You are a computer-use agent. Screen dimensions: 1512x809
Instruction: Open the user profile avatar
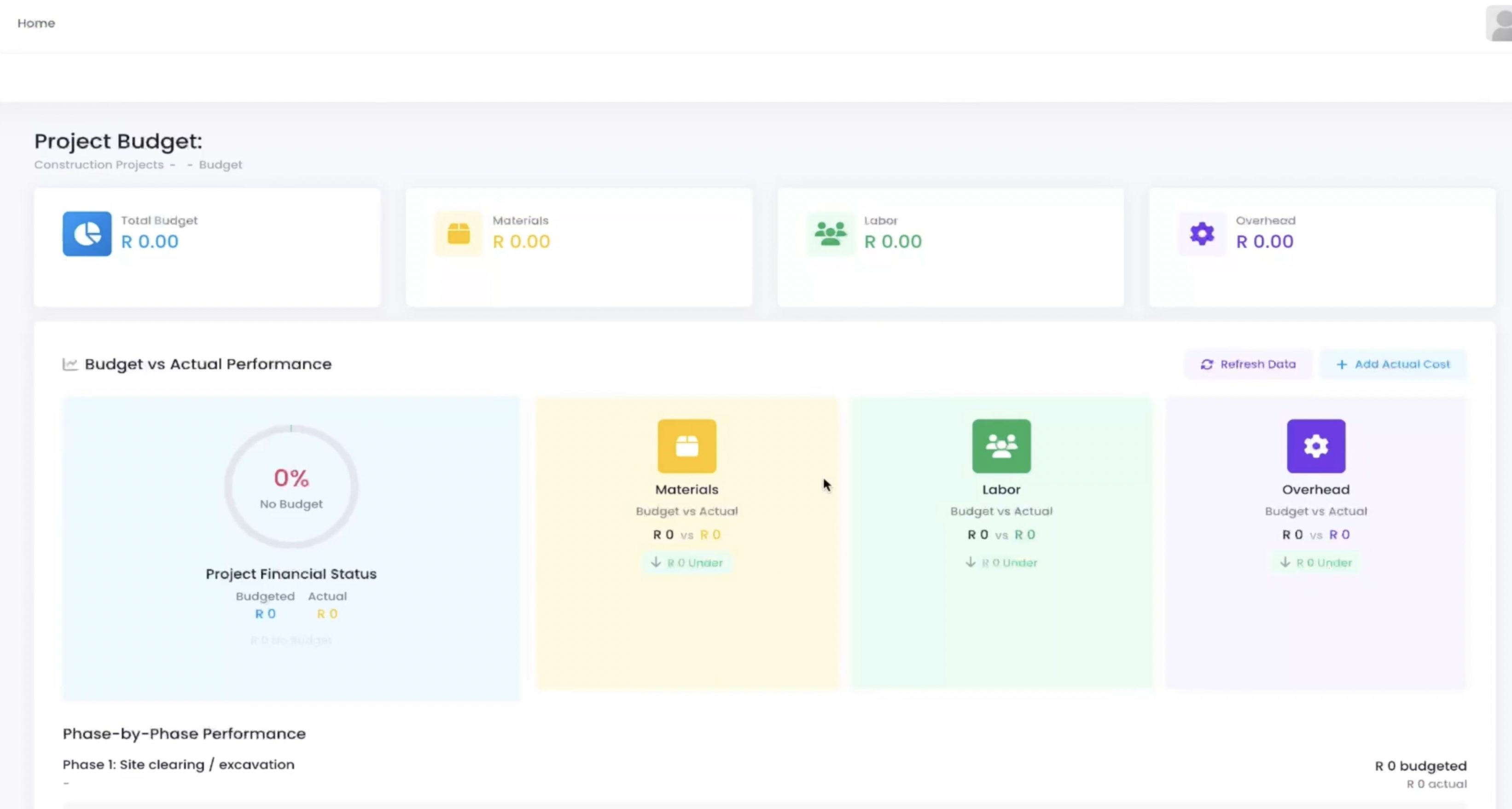tap(1500, 23)
